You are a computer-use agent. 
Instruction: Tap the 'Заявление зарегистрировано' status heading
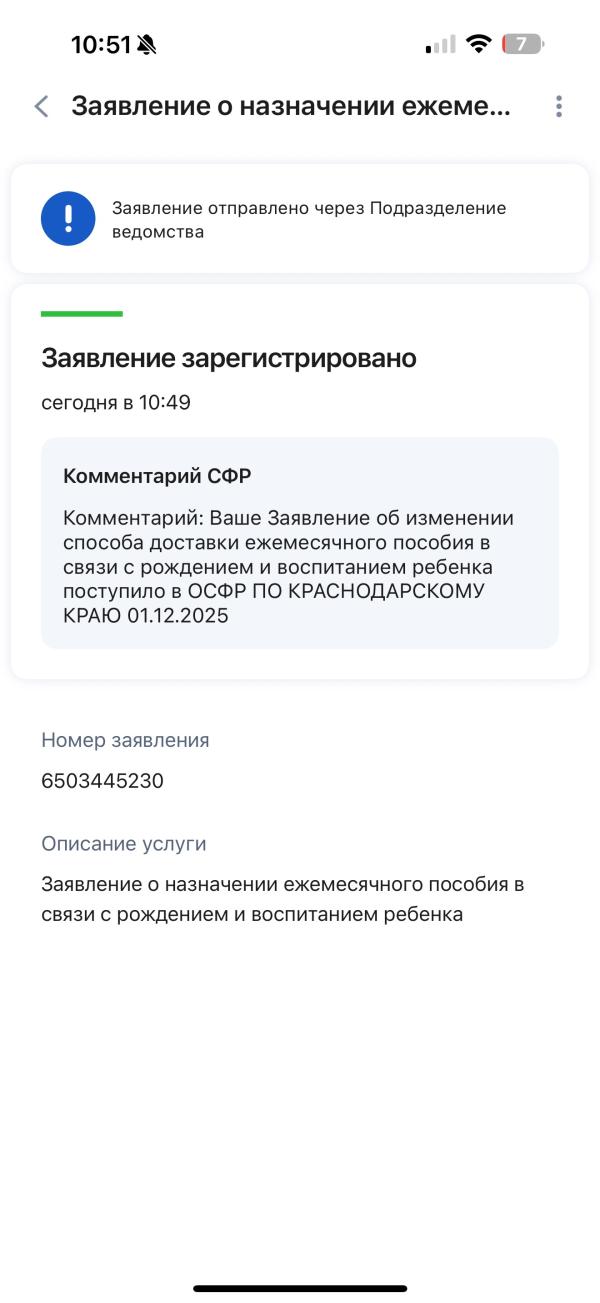tap(229, 358)
